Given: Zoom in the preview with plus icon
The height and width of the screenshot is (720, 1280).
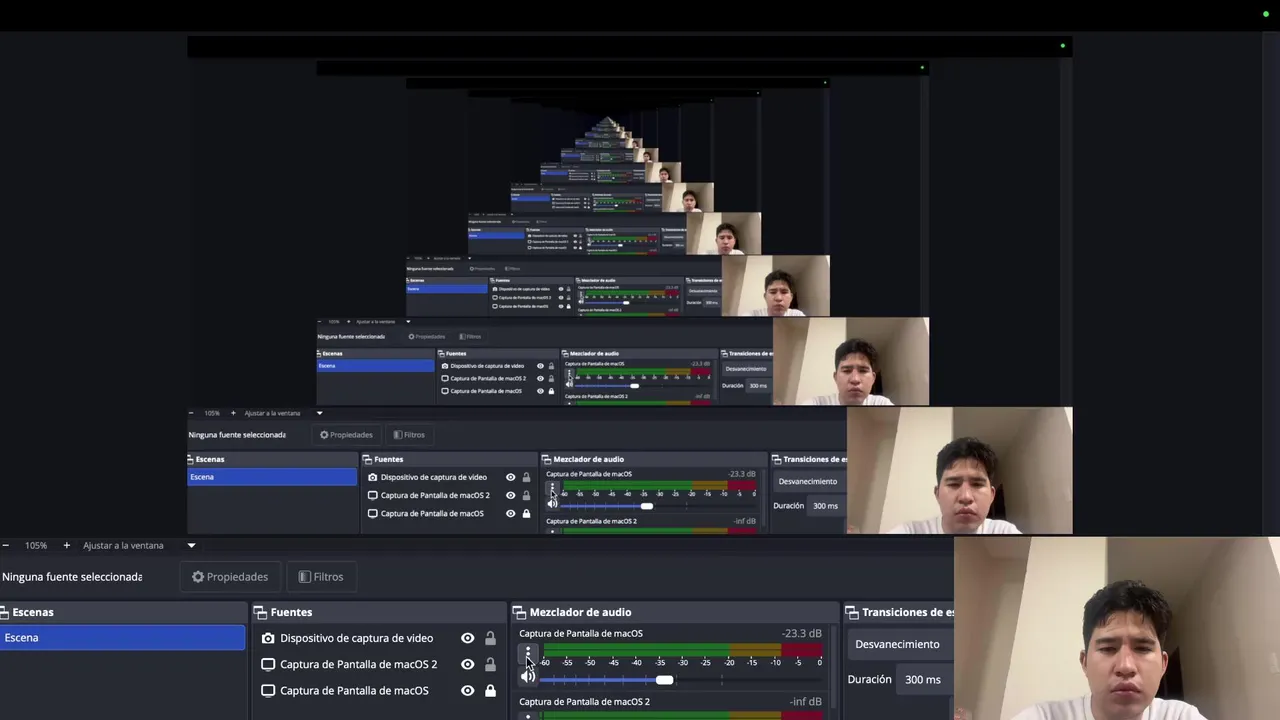Looking at the screenshot, I should tap(67, 545).
